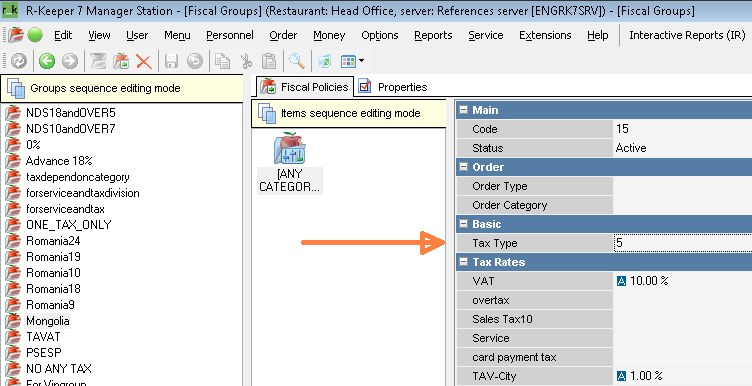This screenshot has height=386, width=752.
Task: Collapse the Main section
Action: [463, 110]
